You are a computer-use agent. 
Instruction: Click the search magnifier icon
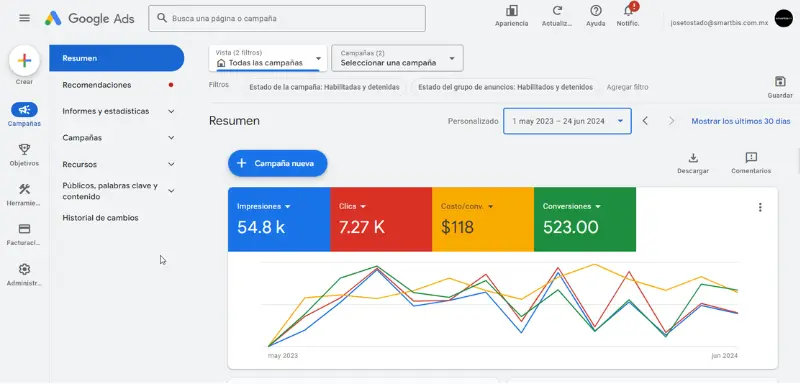pyautogui.click(x=162, y=18)
